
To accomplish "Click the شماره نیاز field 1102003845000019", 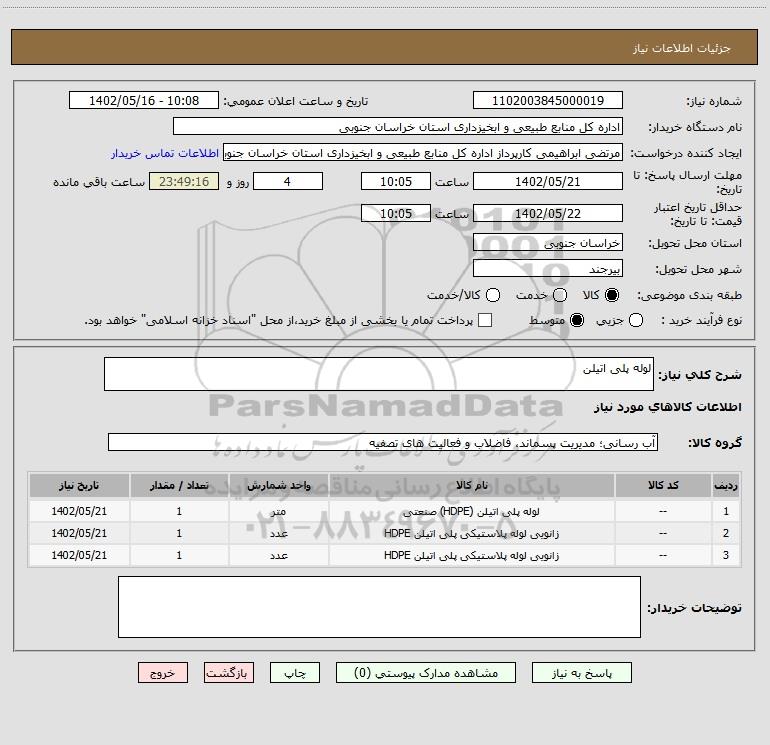I will [548, 101].
